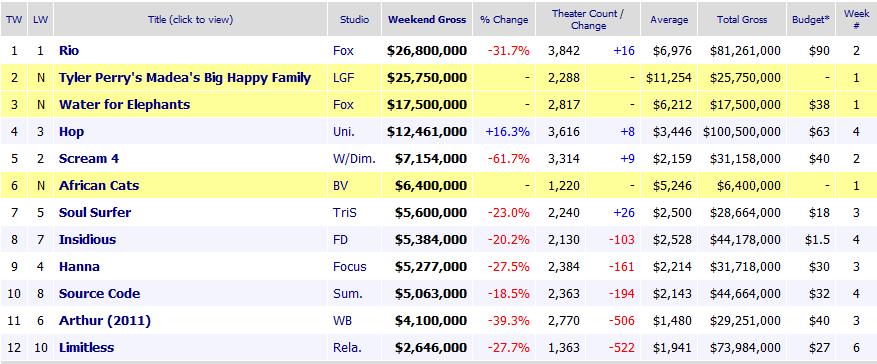
Task: Sort by the Average column header
Action: pyautogui.click(x=669, y=20)
